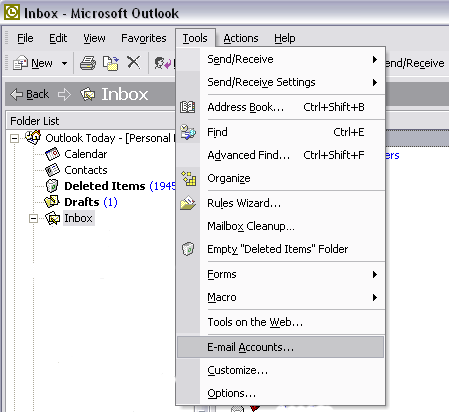Select the Drafts folder

click(82, 202)
